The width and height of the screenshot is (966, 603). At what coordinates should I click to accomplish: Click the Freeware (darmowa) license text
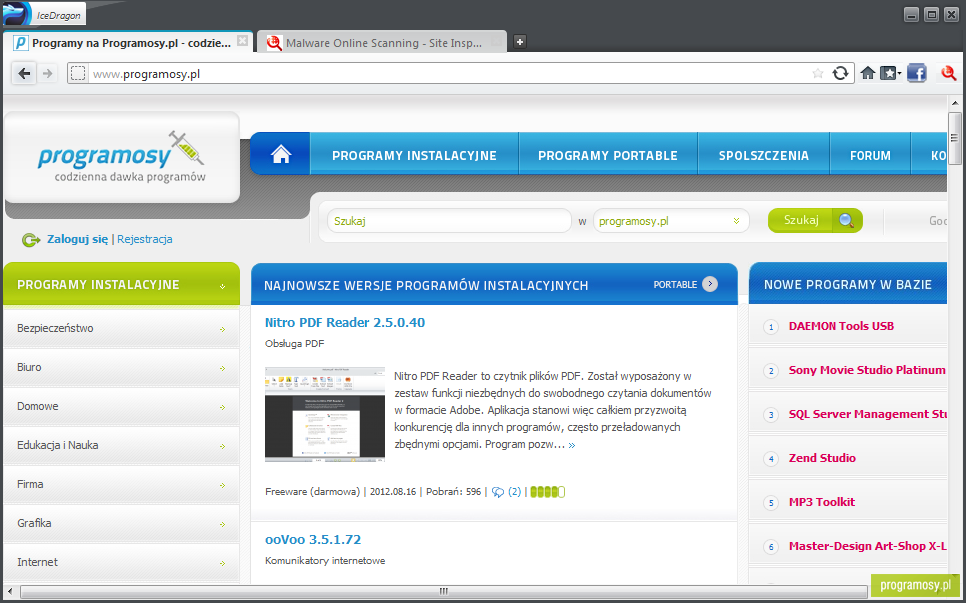312,492
